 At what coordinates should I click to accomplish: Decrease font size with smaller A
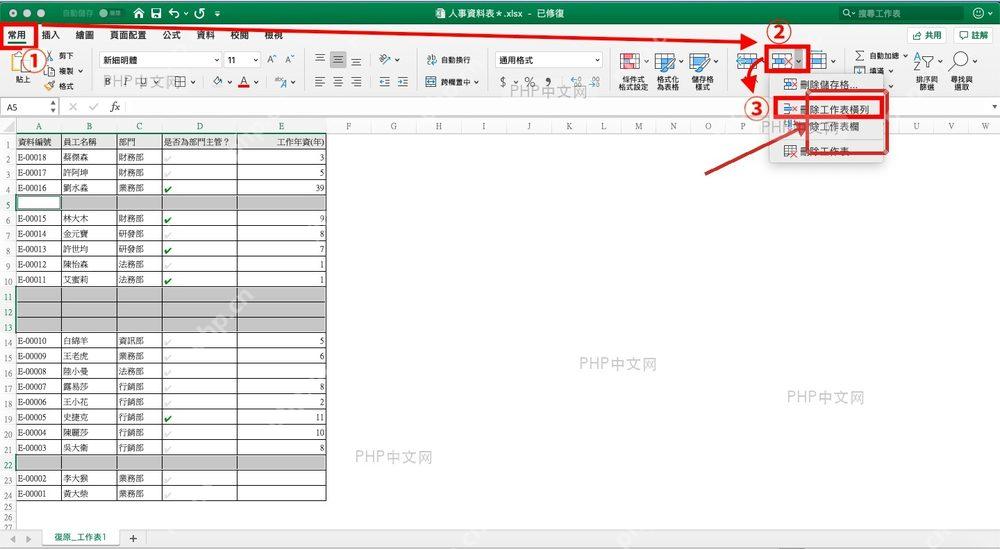pos(290,59)
